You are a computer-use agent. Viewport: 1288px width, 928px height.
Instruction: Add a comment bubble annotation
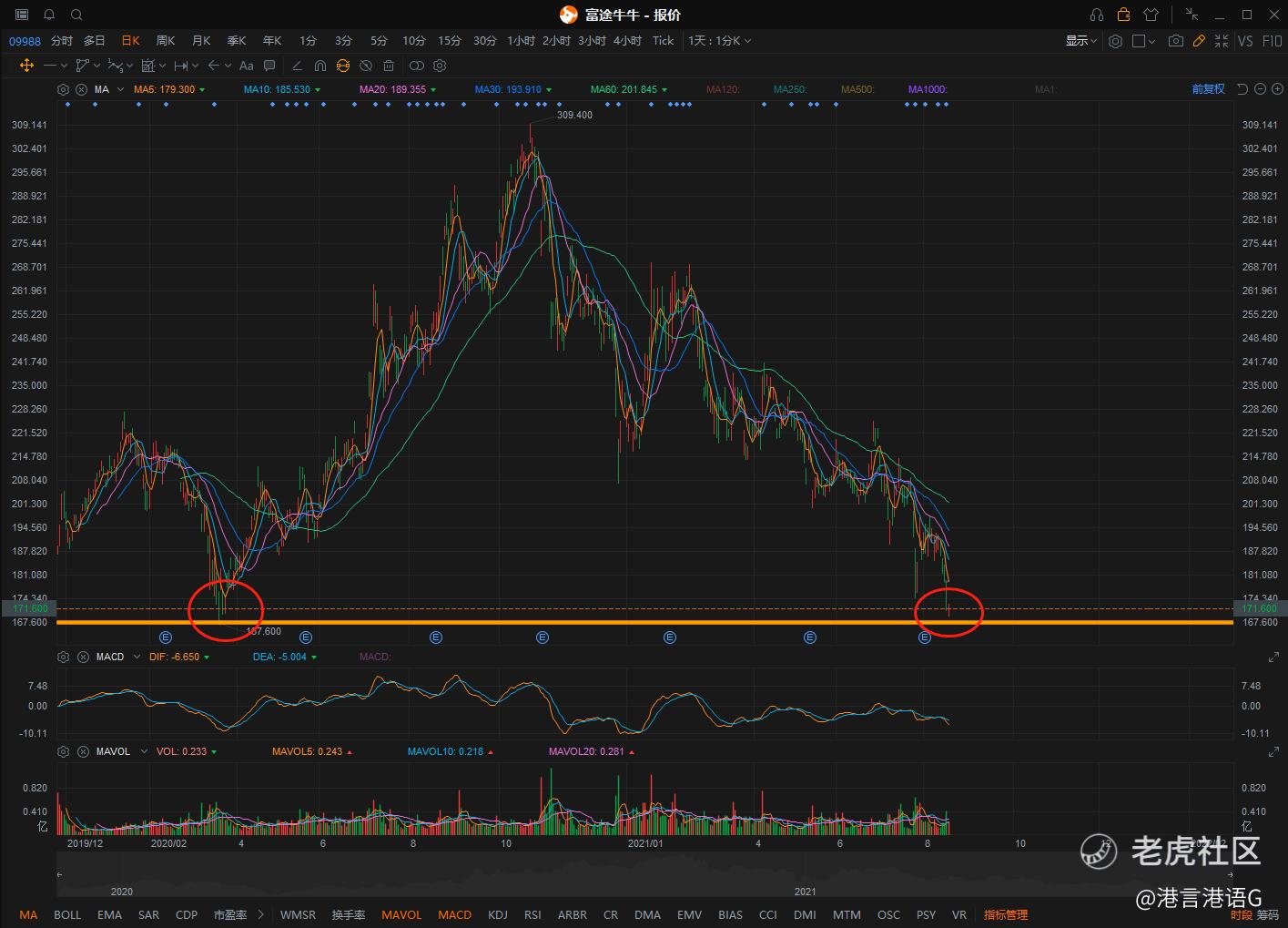click(x=269, y=66)
